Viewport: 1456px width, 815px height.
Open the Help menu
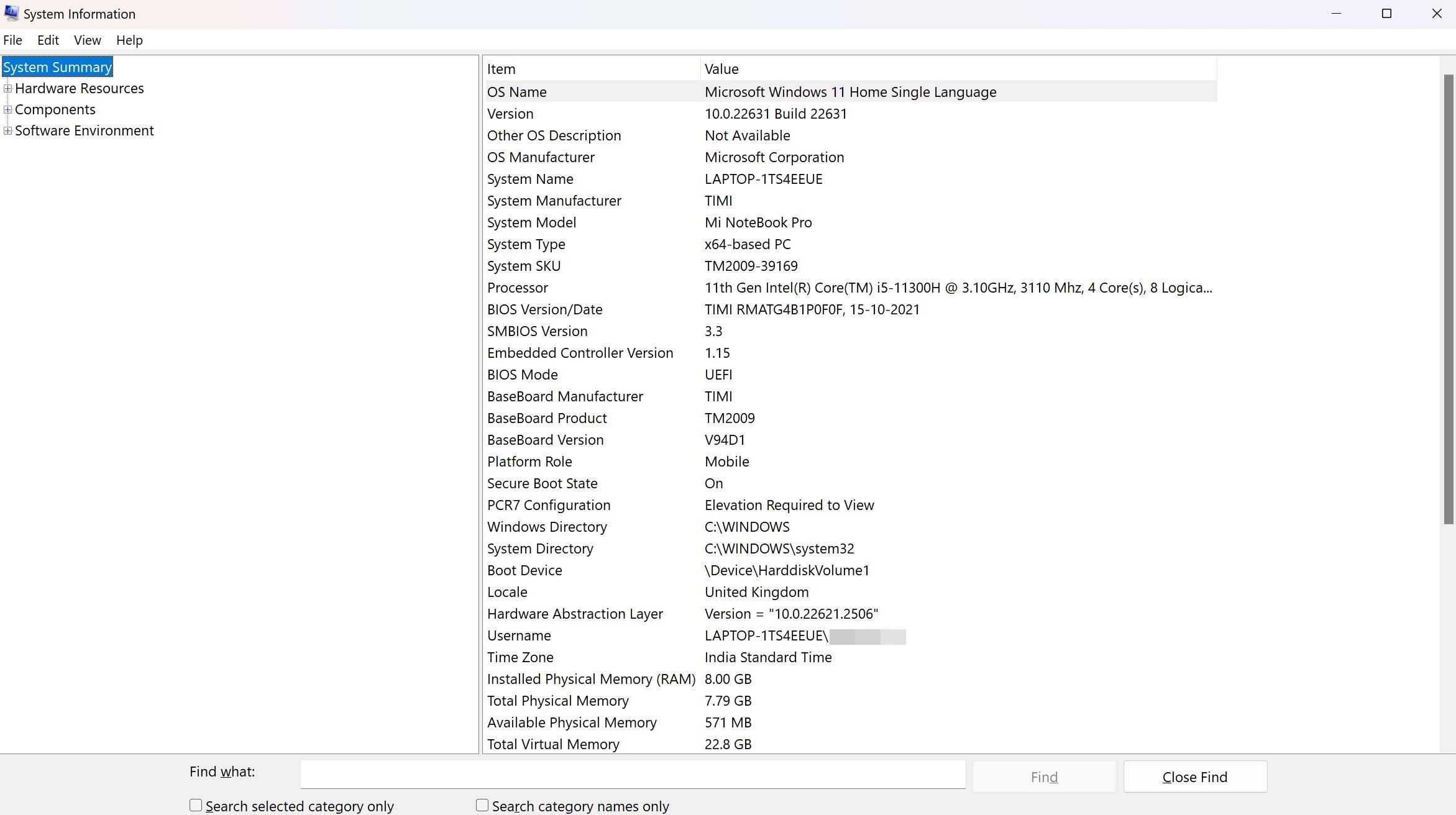[129, 40]
